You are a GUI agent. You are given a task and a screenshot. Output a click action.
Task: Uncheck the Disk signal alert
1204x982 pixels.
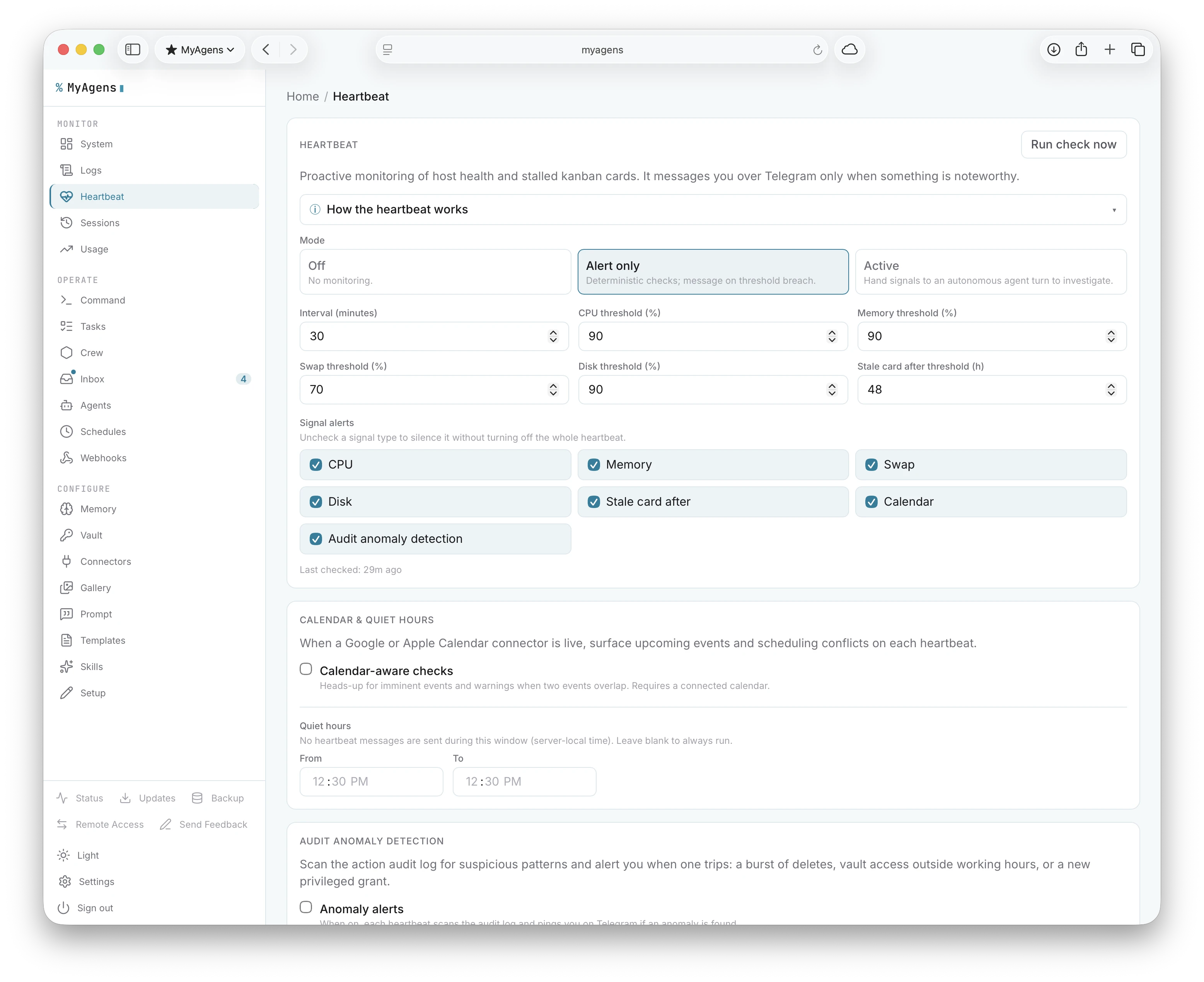tap(316, 502)
